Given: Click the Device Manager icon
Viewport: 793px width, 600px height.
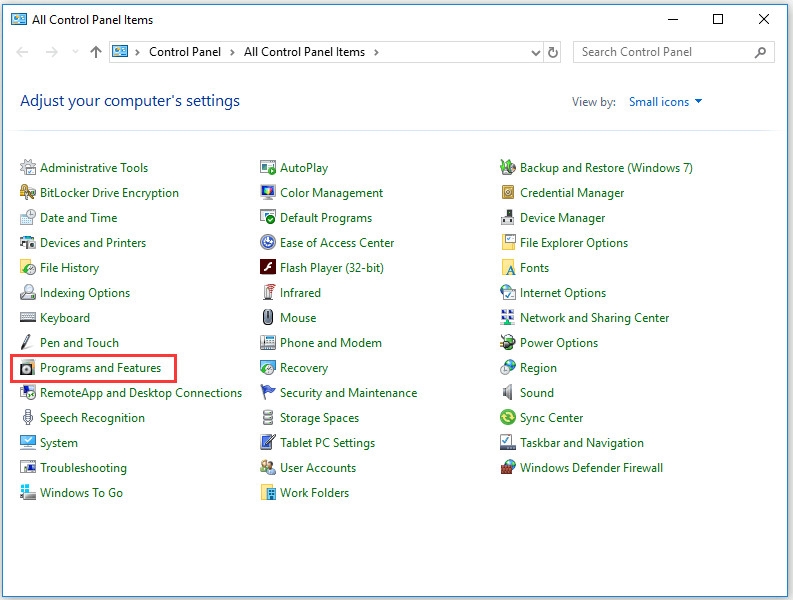Looking at the screenshot, I should click(508, 217).
